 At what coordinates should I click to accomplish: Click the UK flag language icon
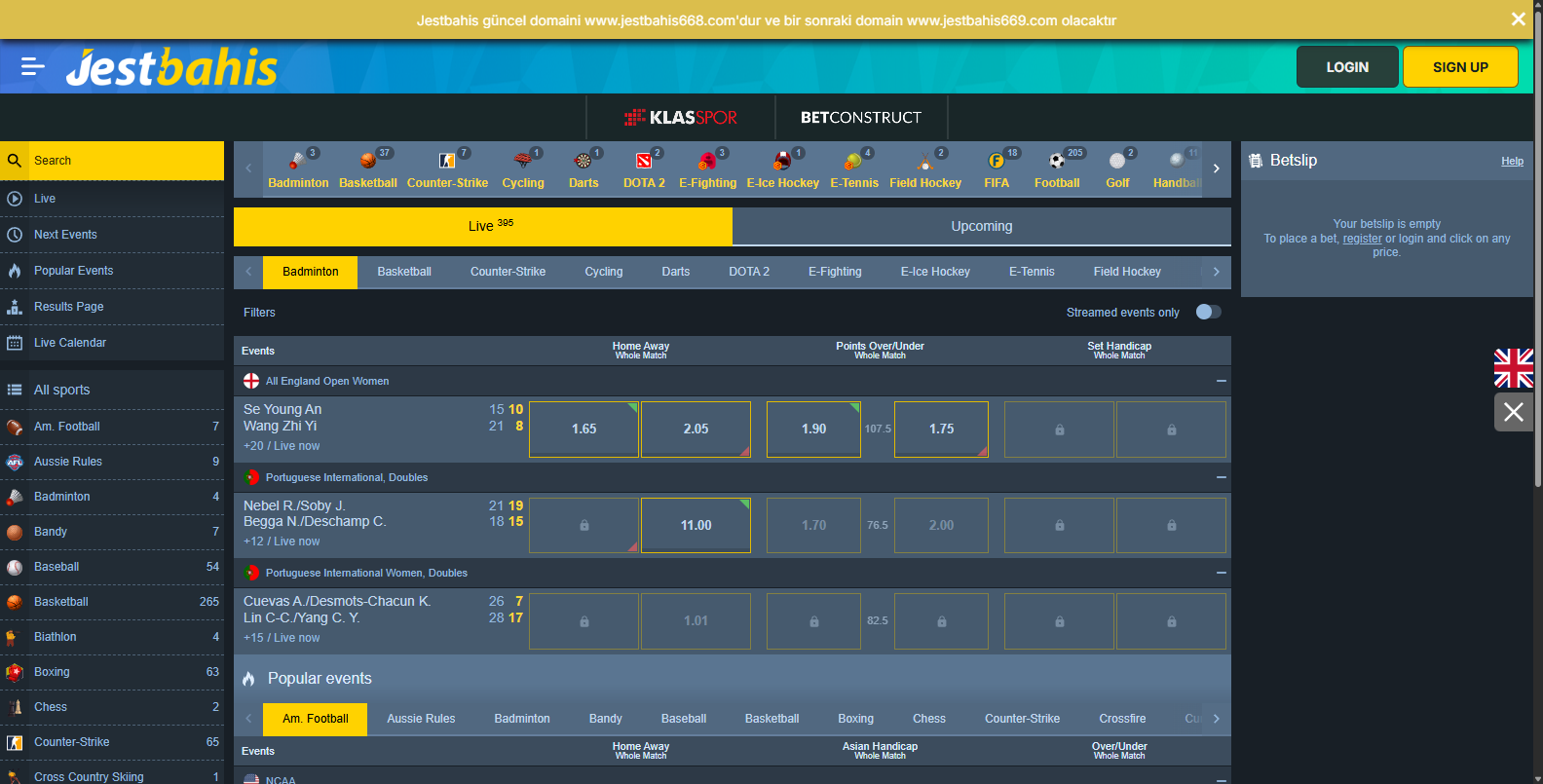click(1513, 368)
